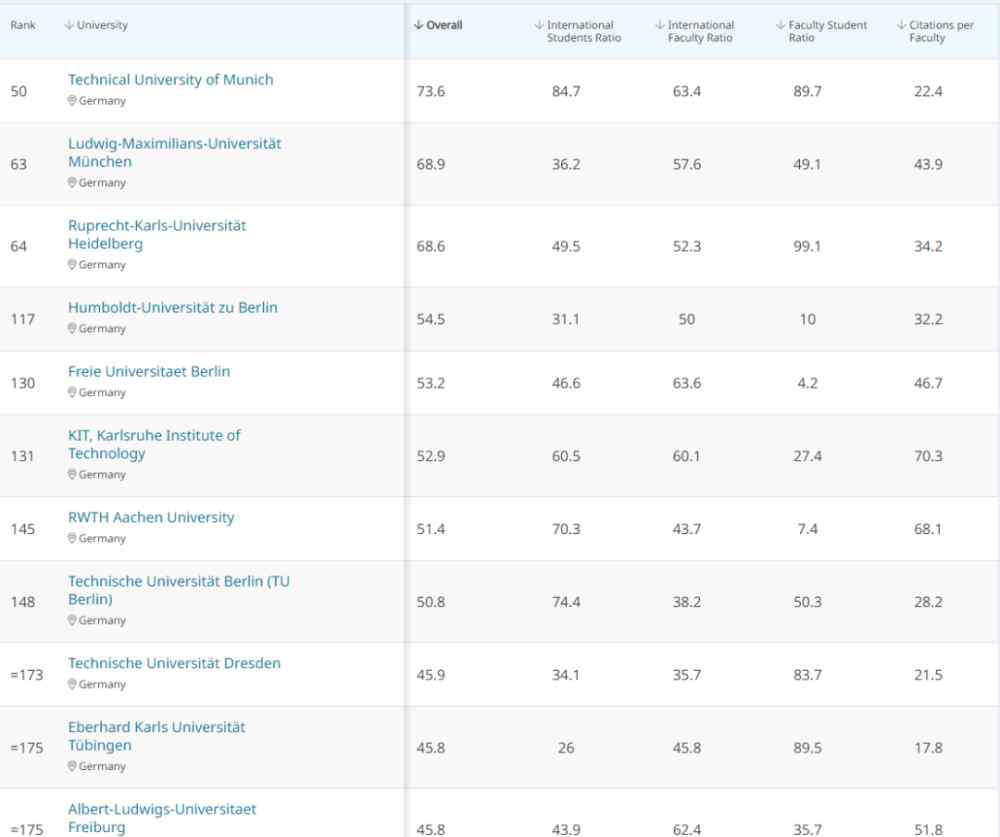
Task: Click 22.4 citations value for Munich
Action: point(928,91)
